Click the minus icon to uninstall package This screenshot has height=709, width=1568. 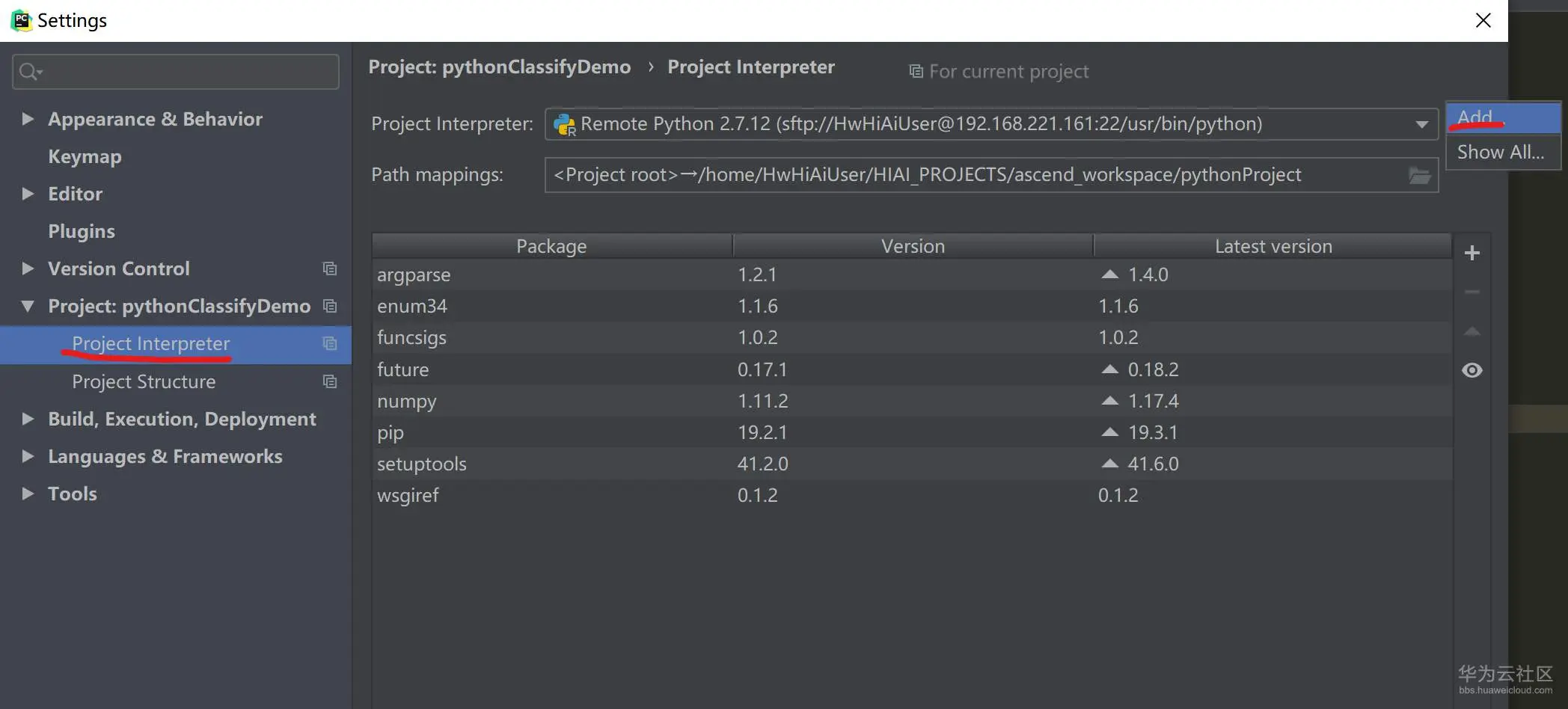1471,292
